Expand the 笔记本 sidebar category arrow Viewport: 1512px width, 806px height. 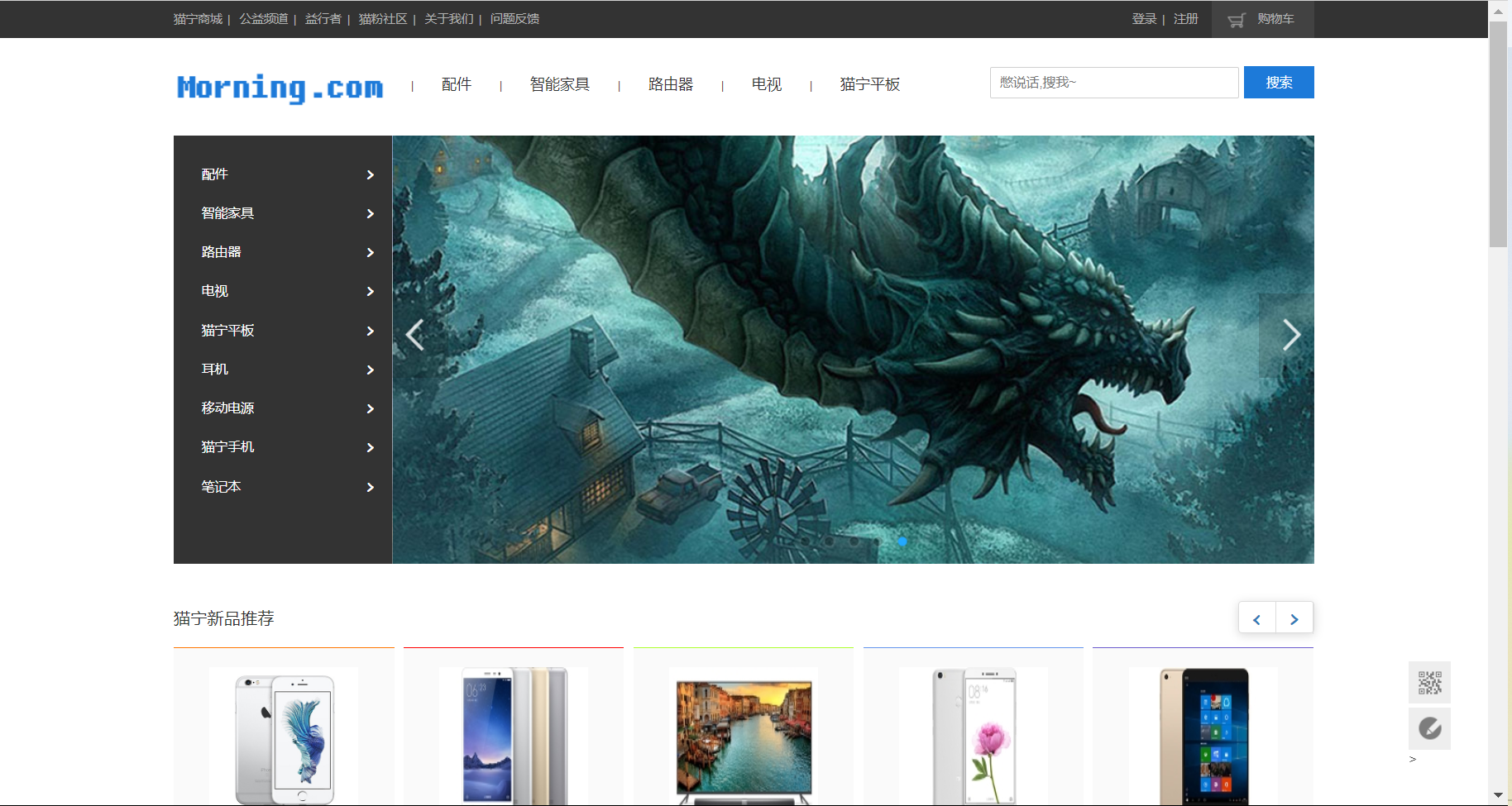click(x=371, y=488)
